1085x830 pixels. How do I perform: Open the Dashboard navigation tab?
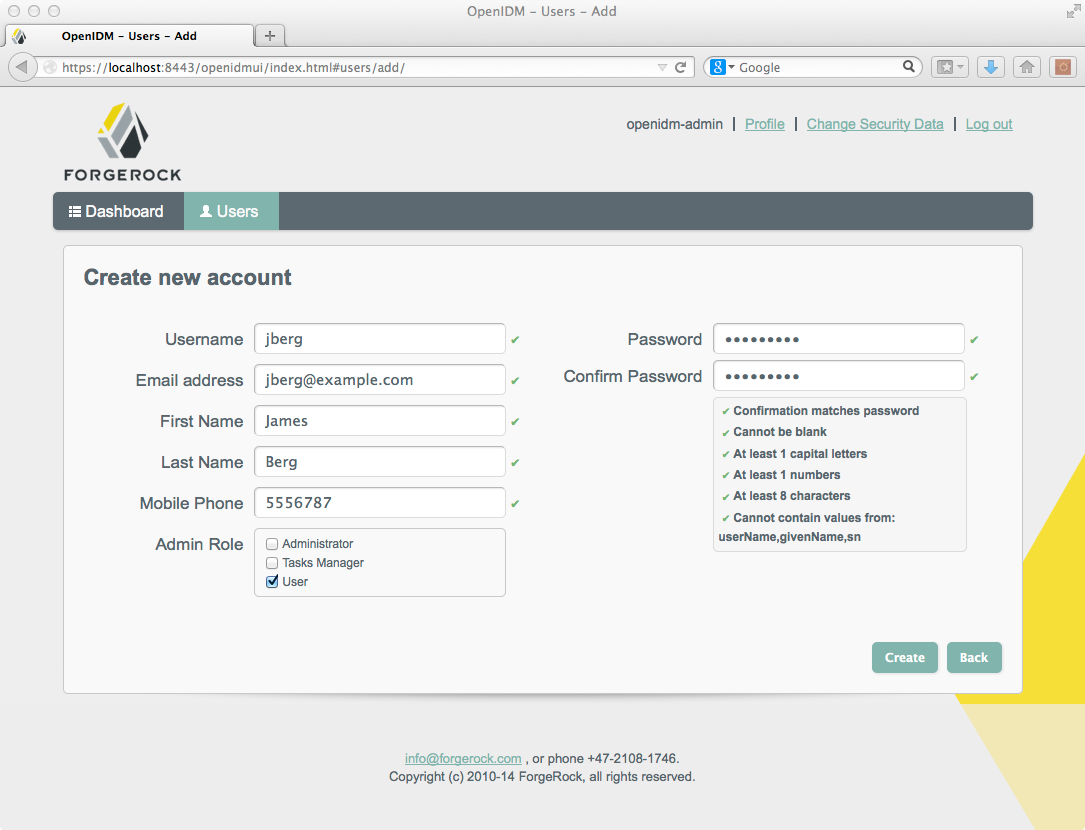click(x=116, y=211)
